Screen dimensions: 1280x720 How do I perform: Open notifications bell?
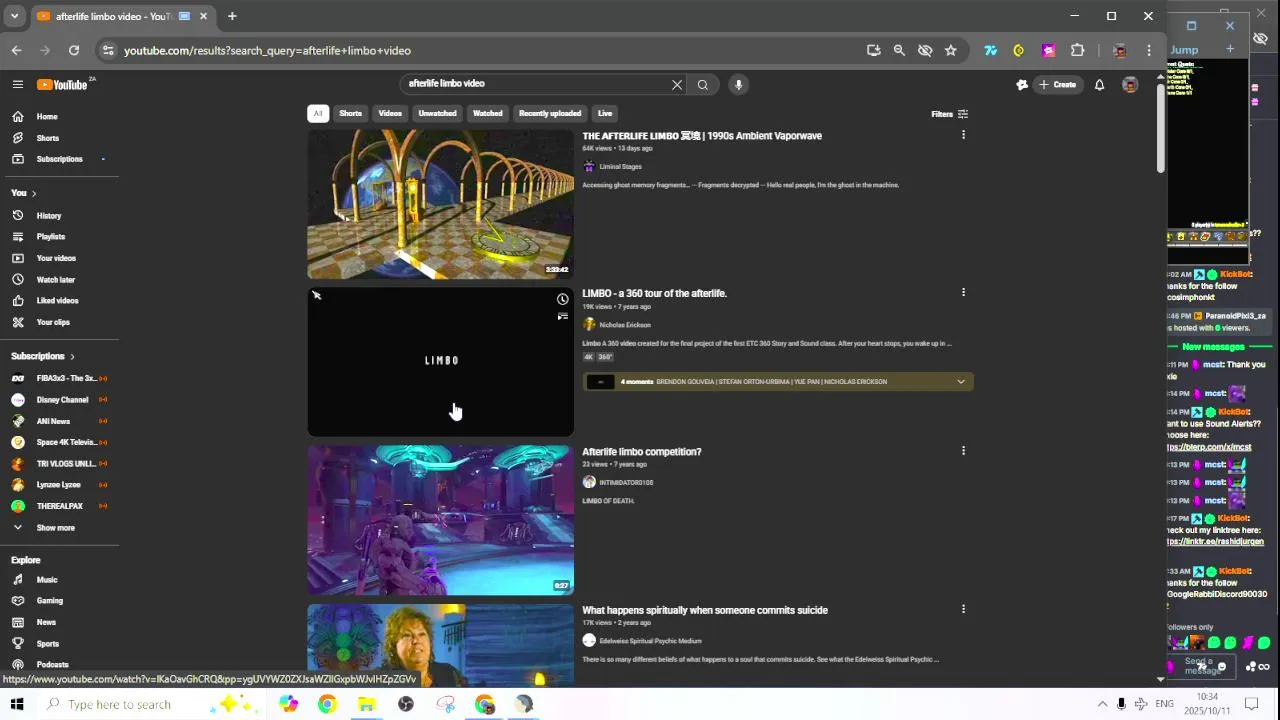click(1099, 85)
